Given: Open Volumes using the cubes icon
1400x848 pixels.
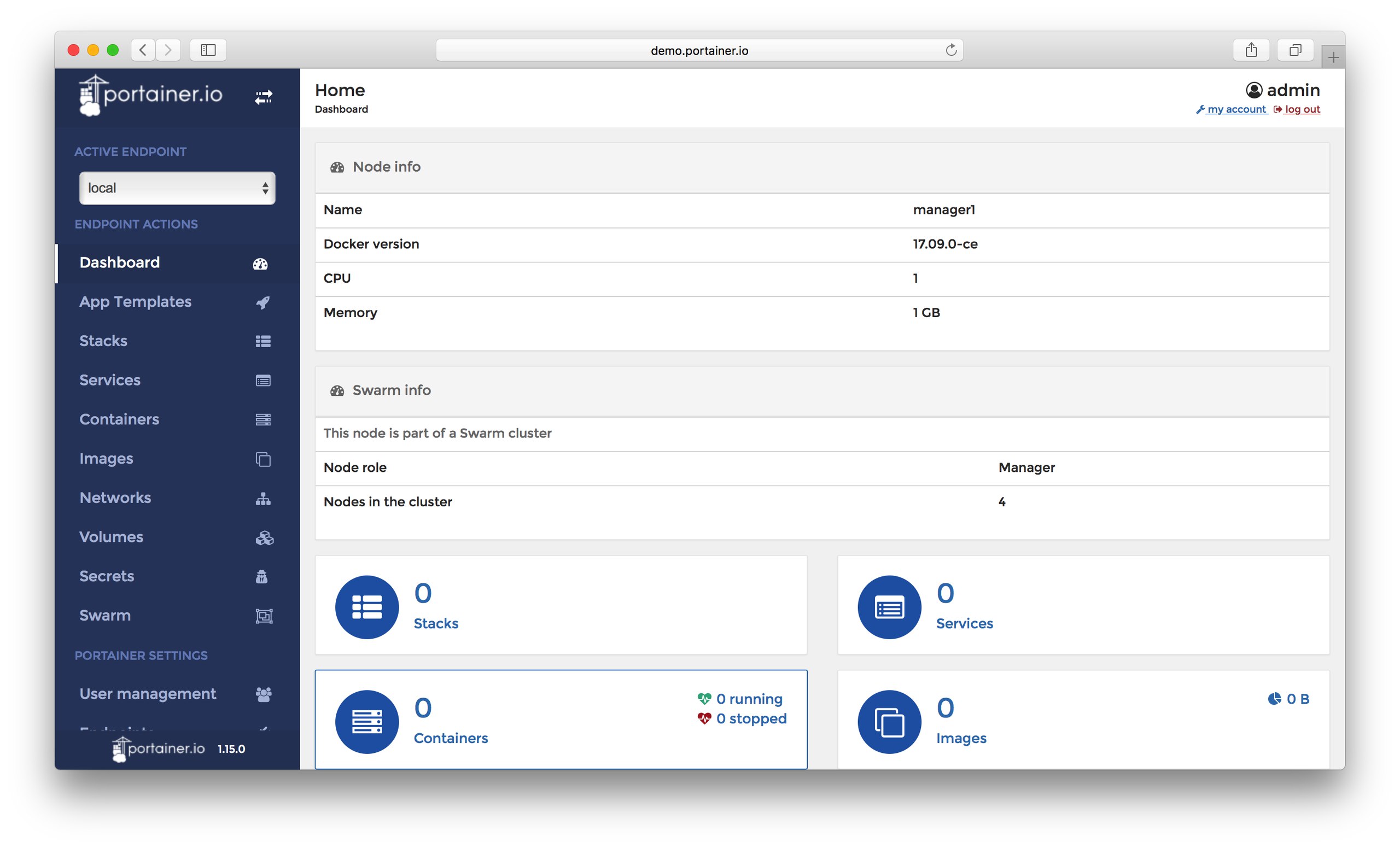Looking at the screenshot, I should point(264,537).
